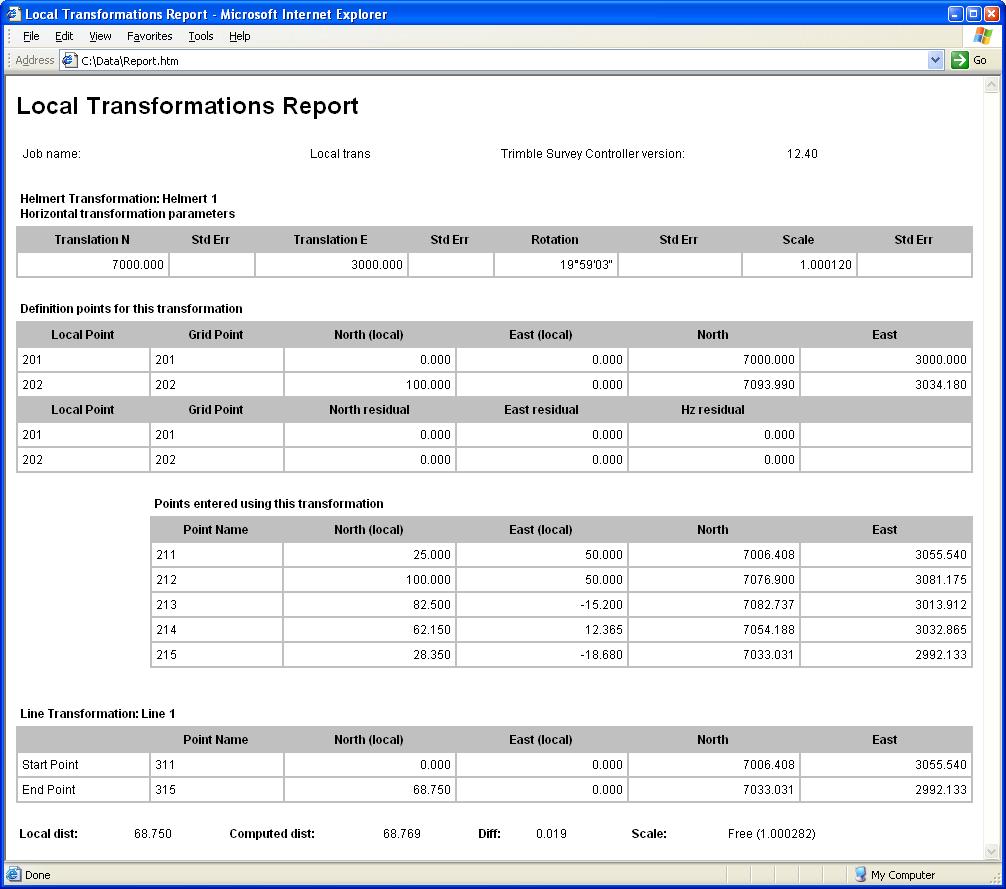This screenshot has height=889, width=1006.
Task: Expand the Address bar dropdown list
Action: 935,60
